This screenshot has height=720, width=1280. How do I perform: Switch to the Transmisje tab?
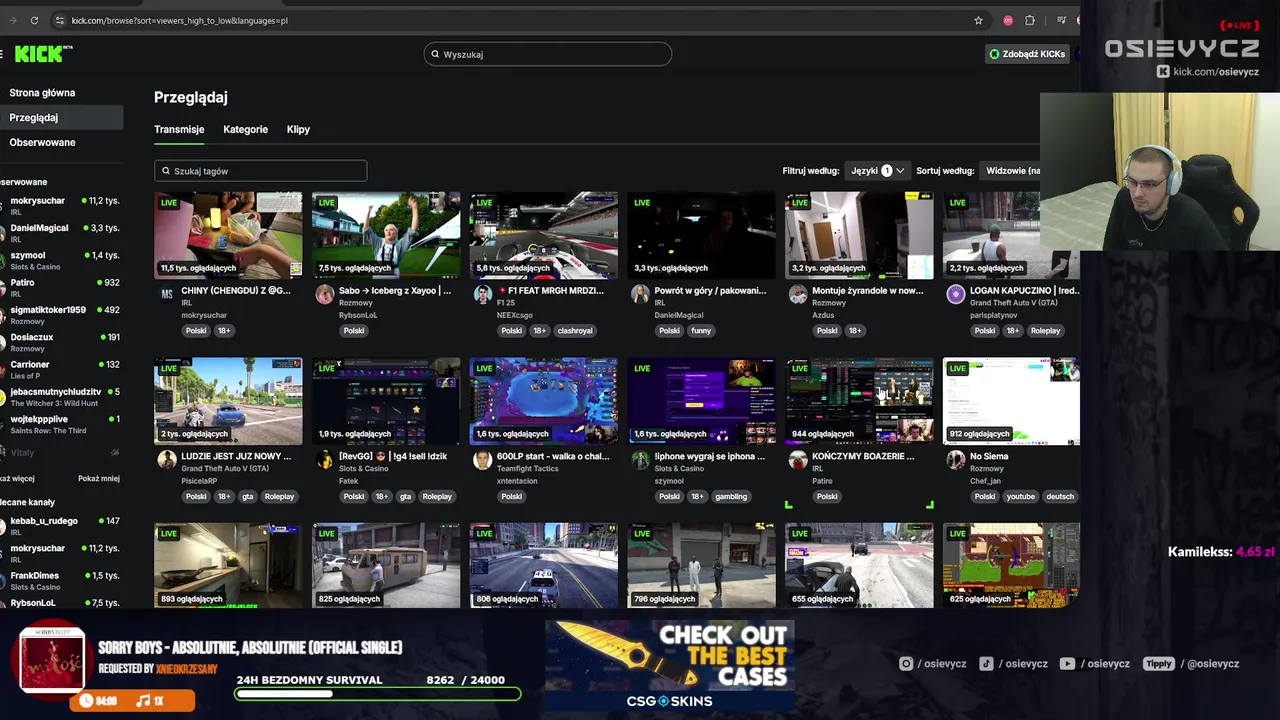[179, 130]
